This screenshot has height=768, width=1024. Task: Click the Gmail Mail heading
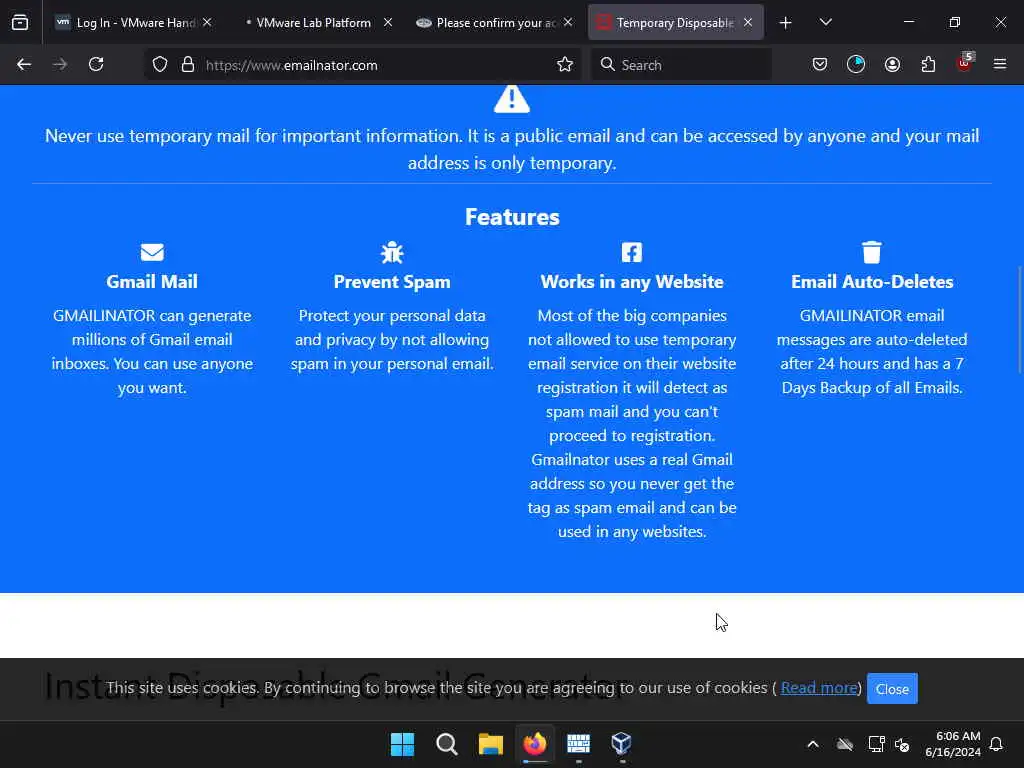point(152,282)
